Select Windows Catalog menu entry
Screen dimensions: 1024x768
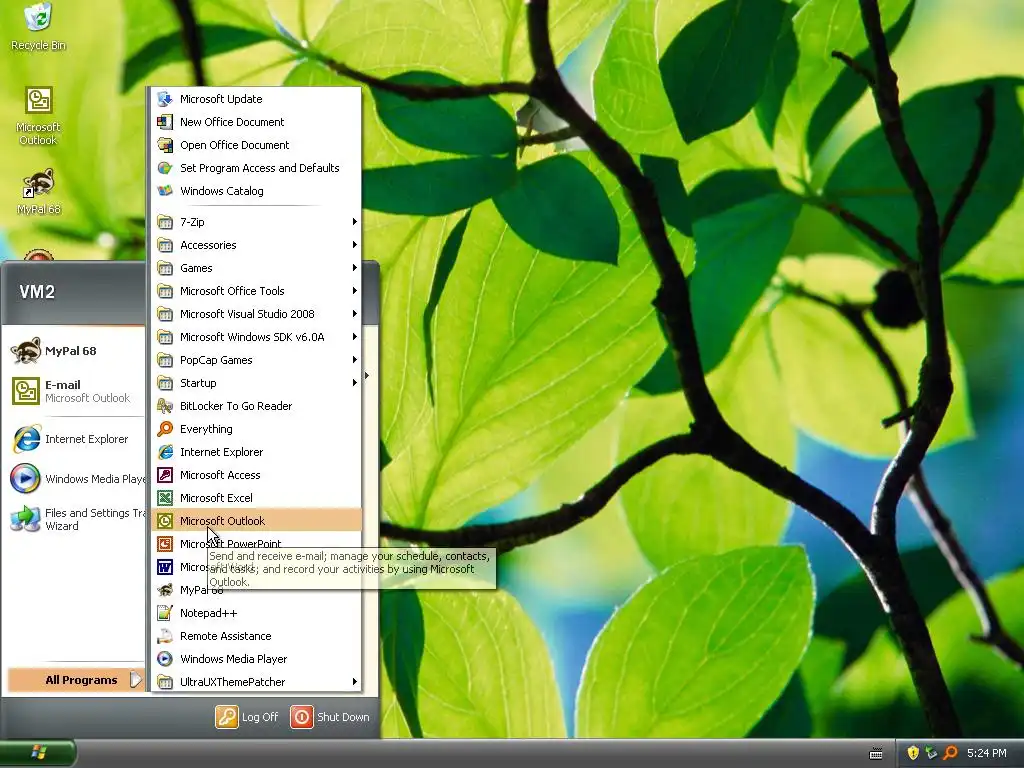click(x=256, y=191)
